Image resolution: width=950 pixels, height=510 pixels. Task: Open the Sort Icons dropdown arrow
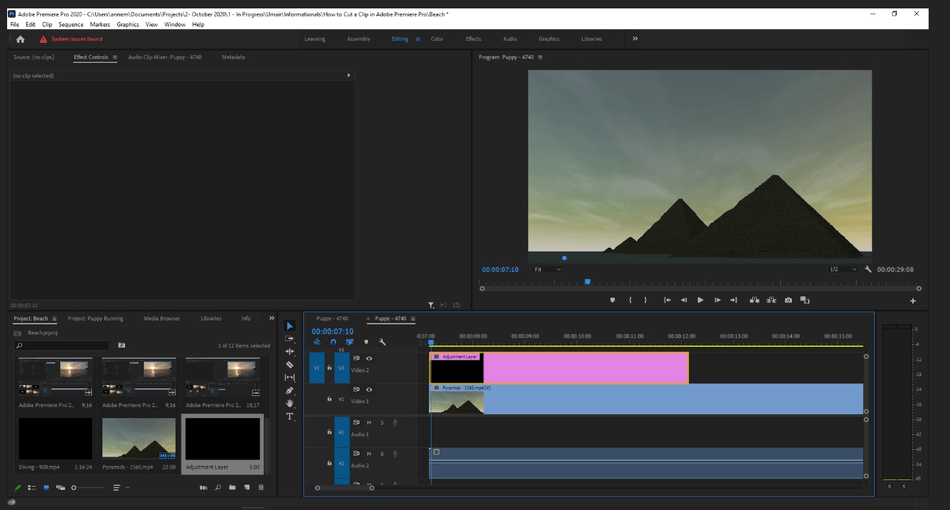click(128, 487)
